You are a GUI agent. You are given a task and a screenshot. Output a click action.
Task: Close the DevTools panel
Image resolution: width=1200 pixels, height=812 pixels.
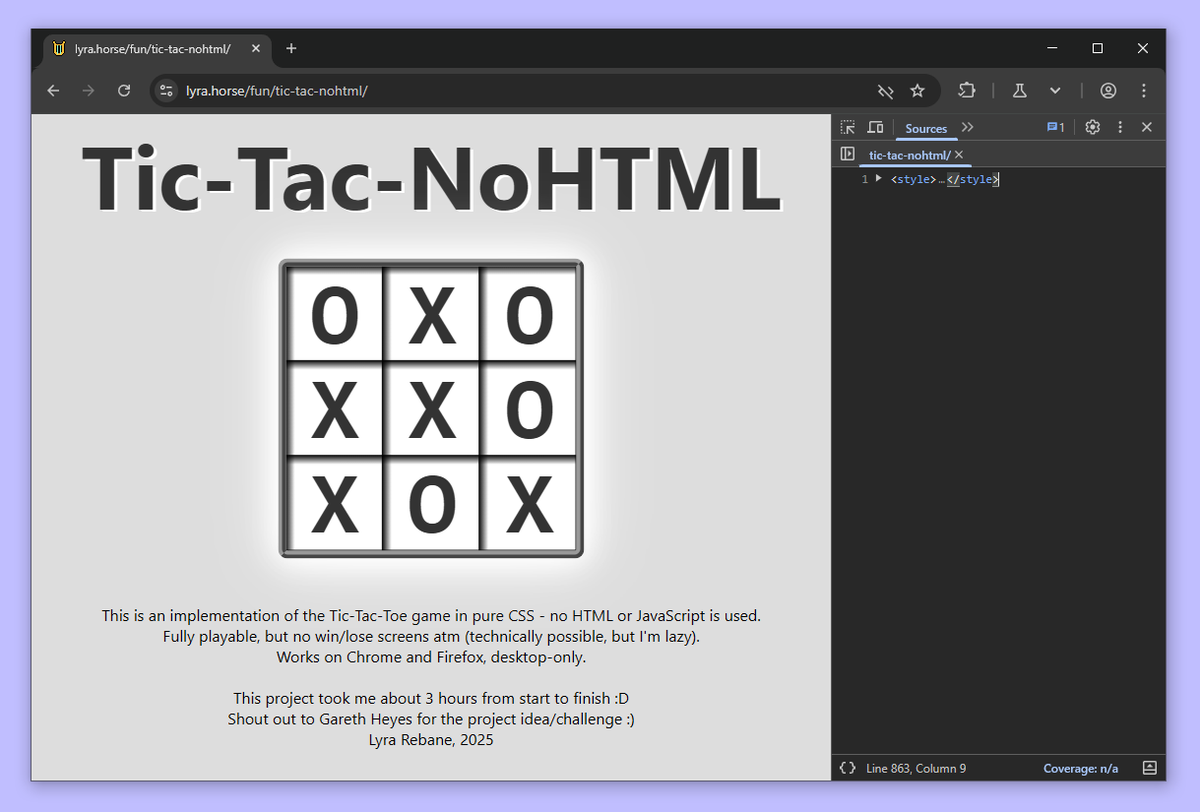pos(1147,127)
